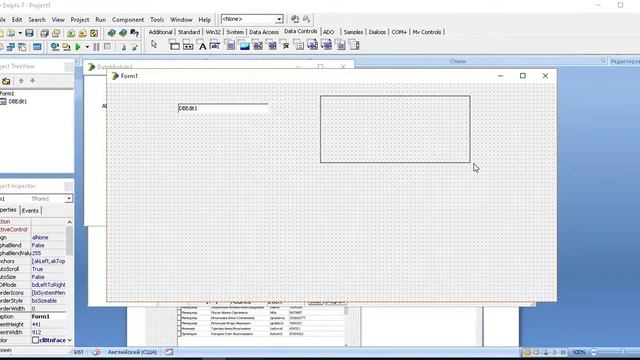Select the DBCheckBox component on the palette
The height and width of the screenshot is (360, 640).
tap(285, 45)
